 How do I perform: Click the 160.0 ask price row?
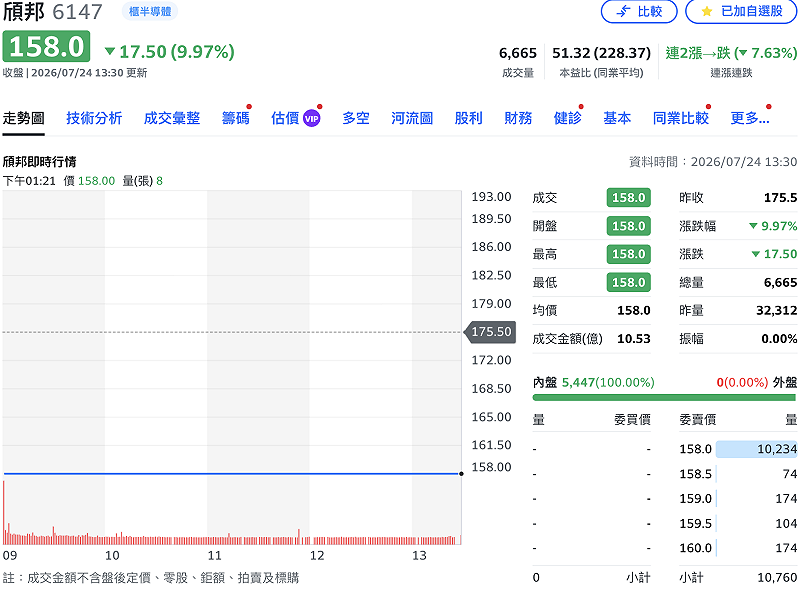coord(738,548)
